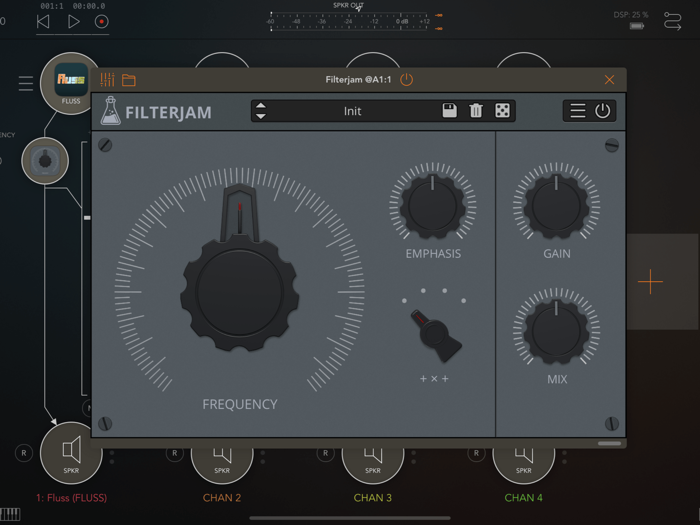This screenshot has width=700, height=525.
Task: Toggle the R button for CHAN 3
Action: 325,453
